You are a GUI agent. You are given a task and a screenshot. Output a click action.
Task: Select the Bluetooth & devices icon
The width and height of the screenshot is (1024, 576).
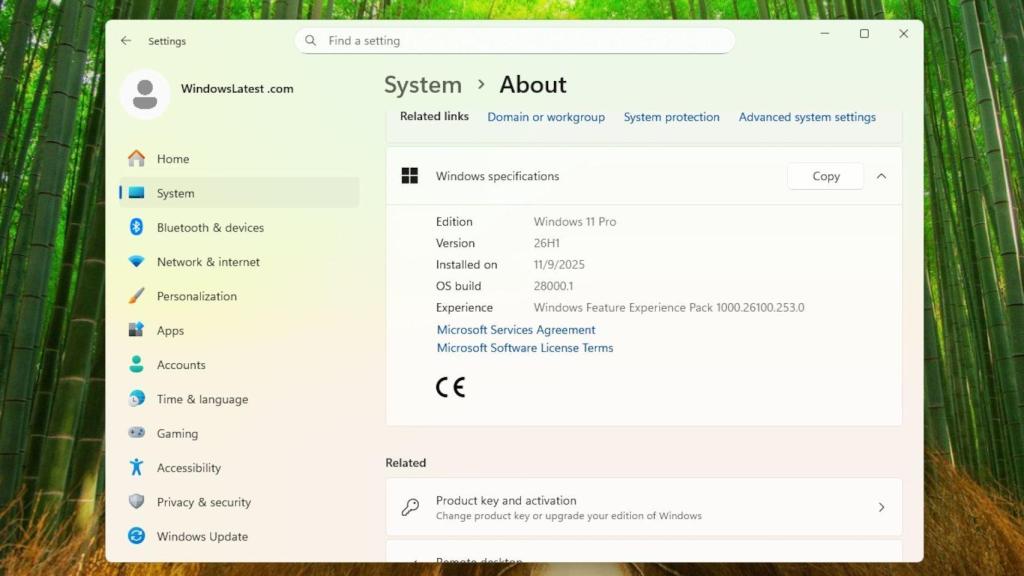(x=138, y=227)
